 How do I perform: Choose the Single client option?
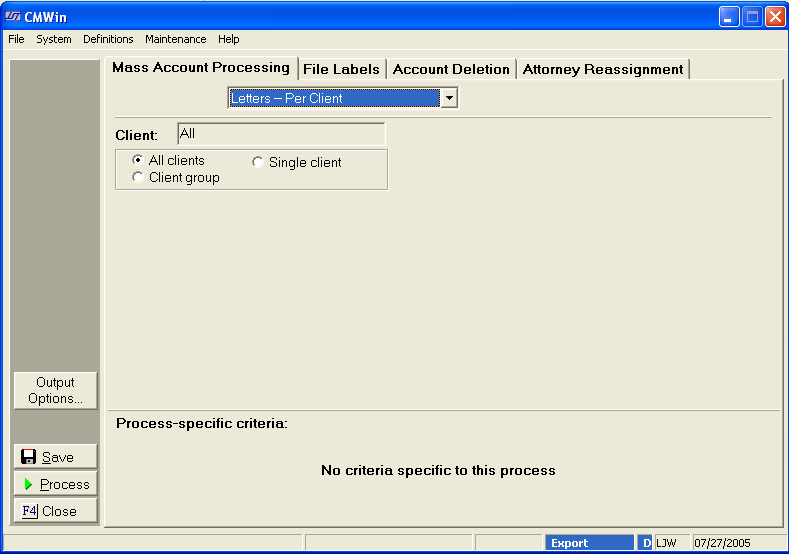[x=258, y=162]
